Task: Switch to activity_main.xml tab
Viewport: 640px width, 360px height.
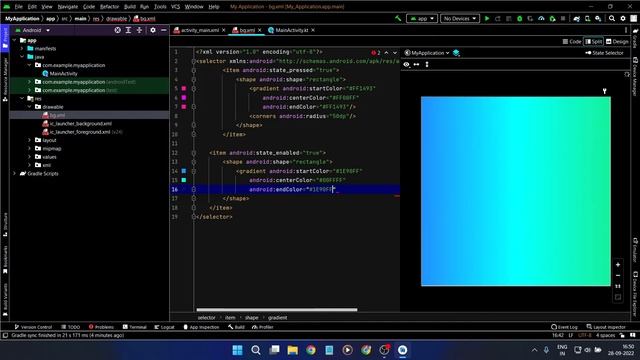Action: (200, 30)
